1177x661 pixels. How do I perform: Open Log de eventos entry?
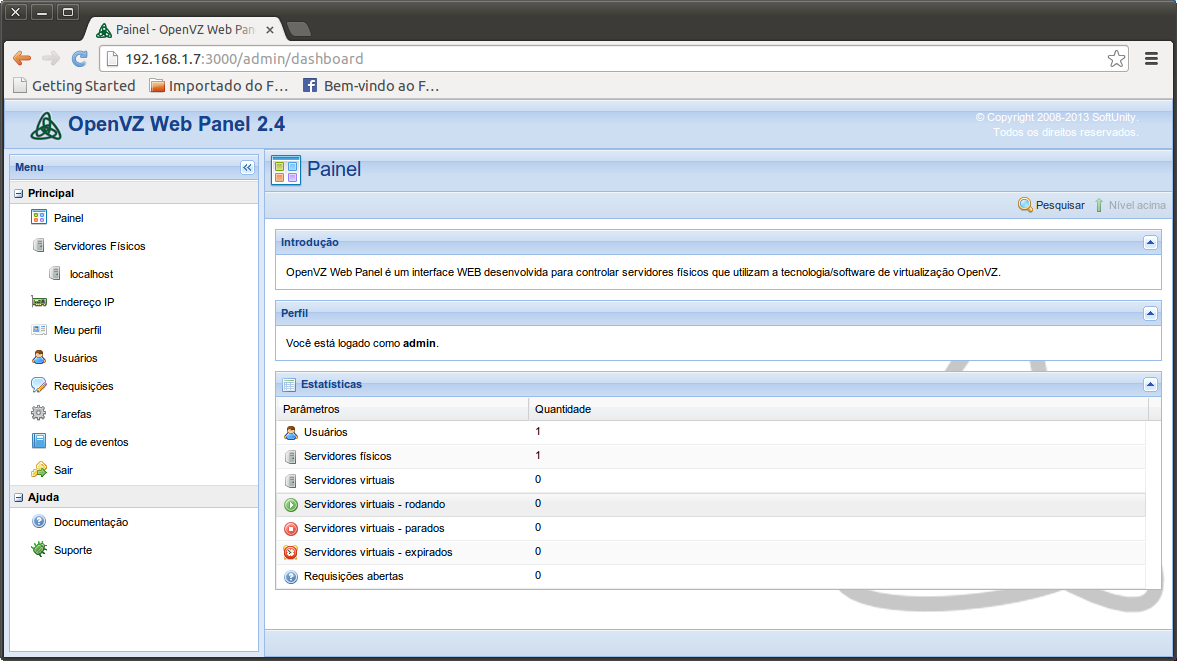click(x=91, y=442)
